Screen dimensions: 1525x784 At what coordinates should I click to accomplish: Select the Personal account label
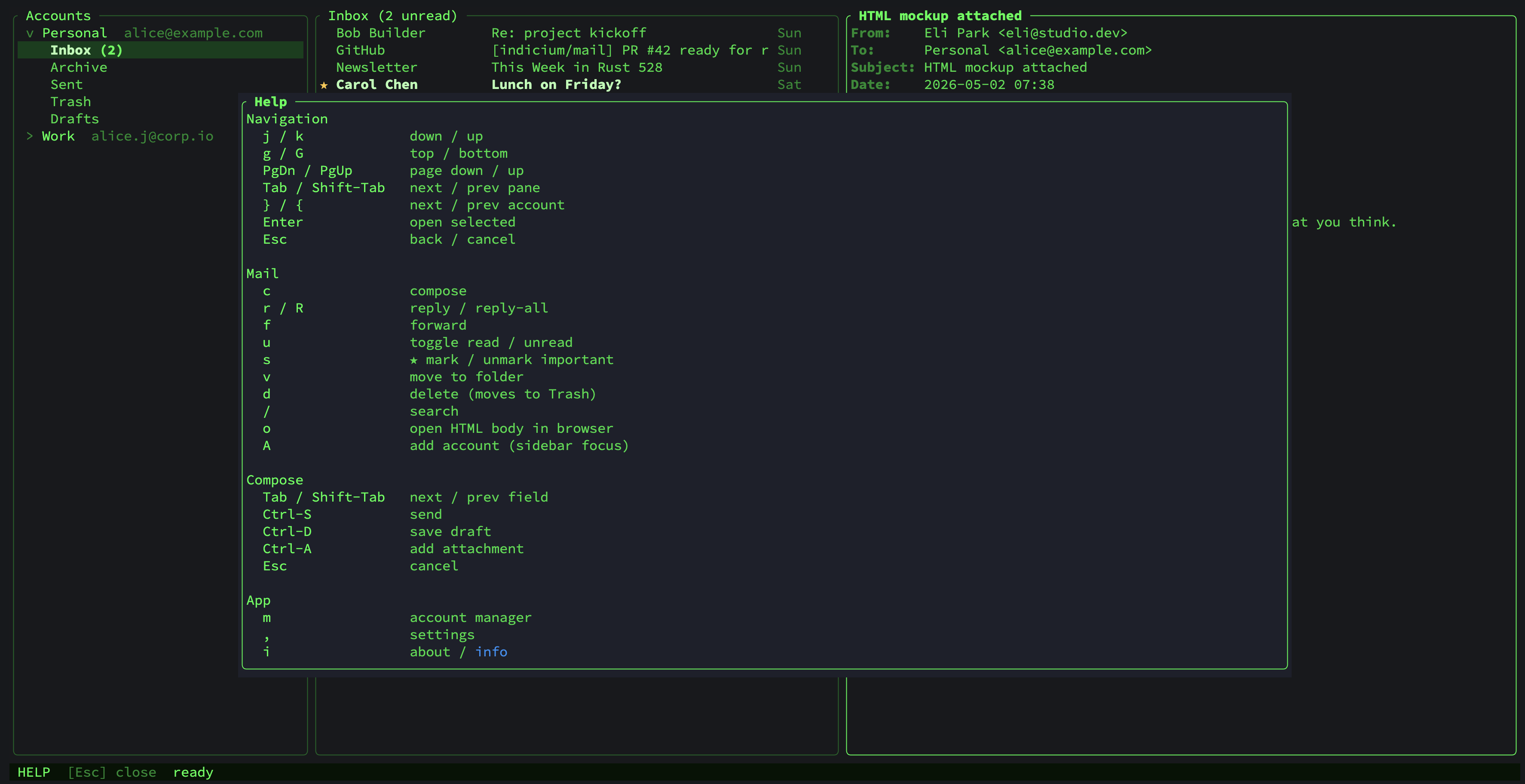(x=75, y=33)
